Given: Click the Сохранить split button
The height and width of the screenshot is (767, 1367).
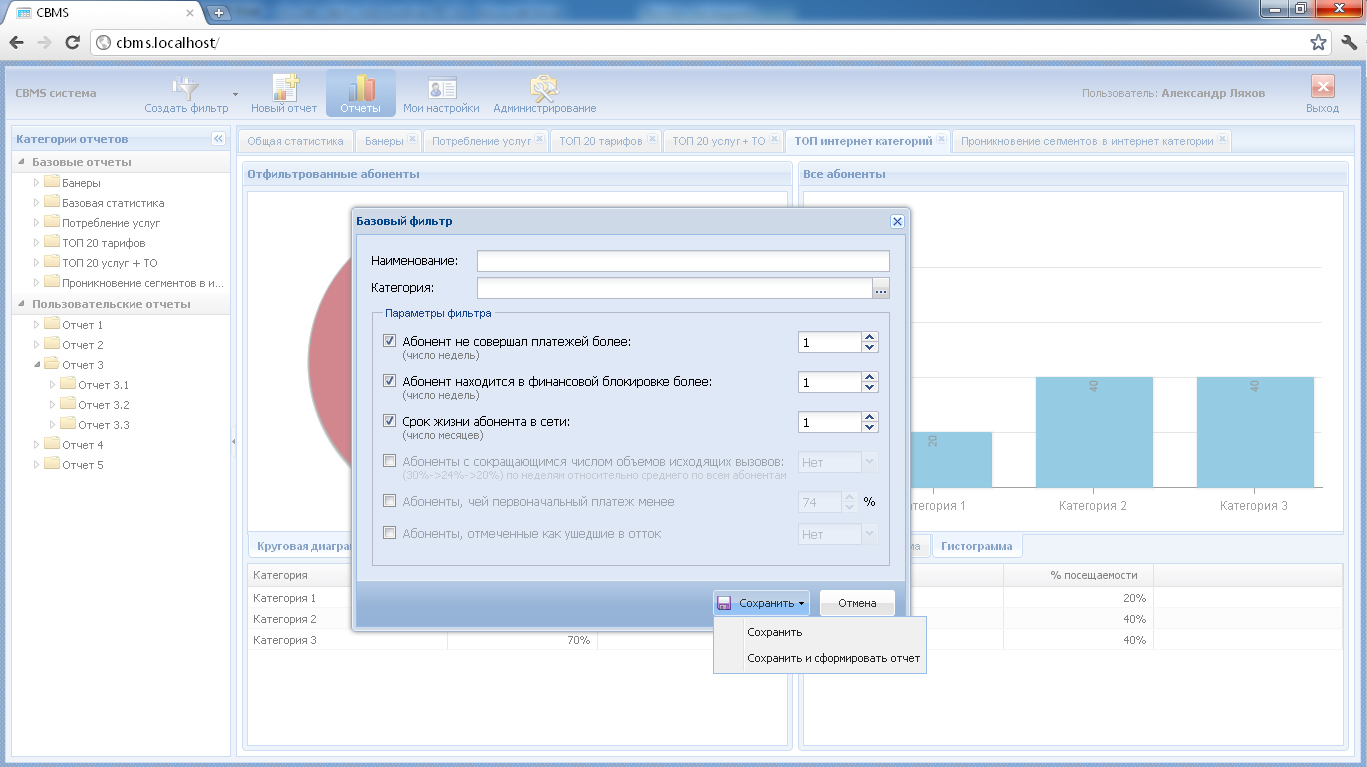Looking at the screenshot, I should coord(761,603).
